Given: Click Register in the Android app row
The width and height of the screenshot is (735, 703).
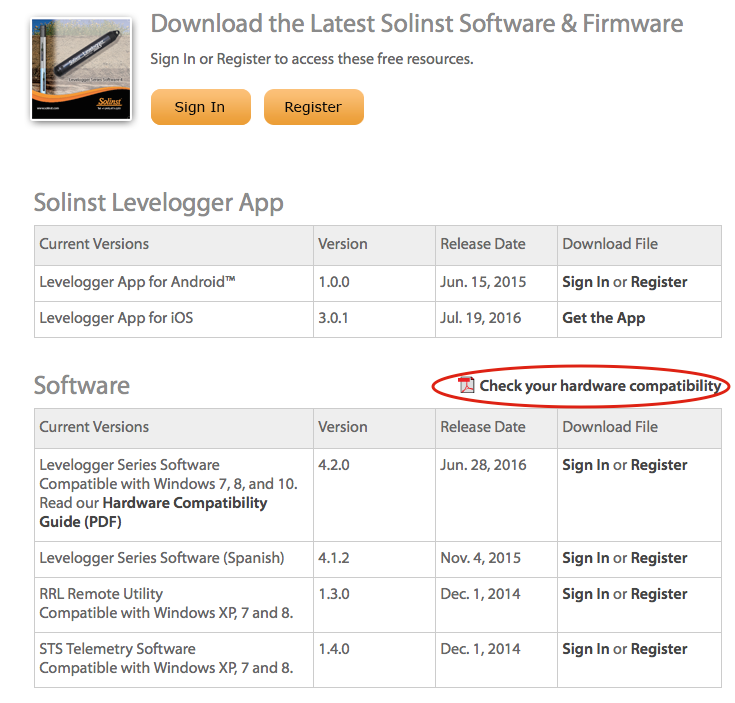Looking at the screenshot, I should point(659,282).
